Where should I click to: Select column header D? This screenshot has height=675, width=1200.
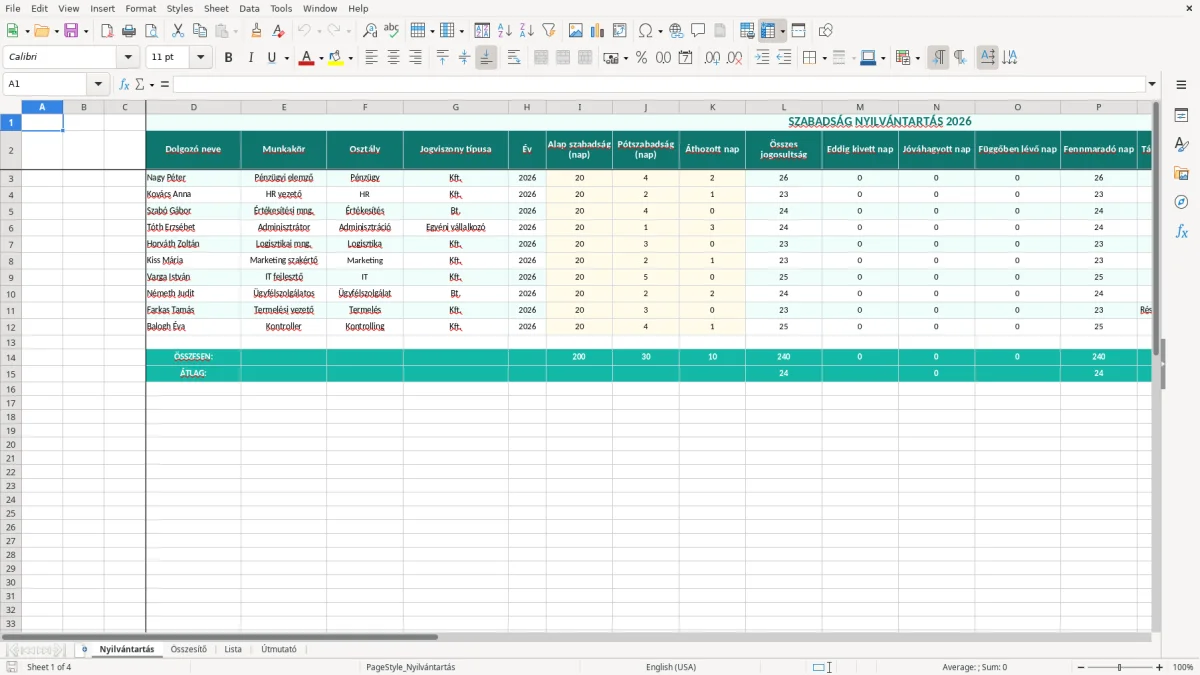click(x=193, y=107)
